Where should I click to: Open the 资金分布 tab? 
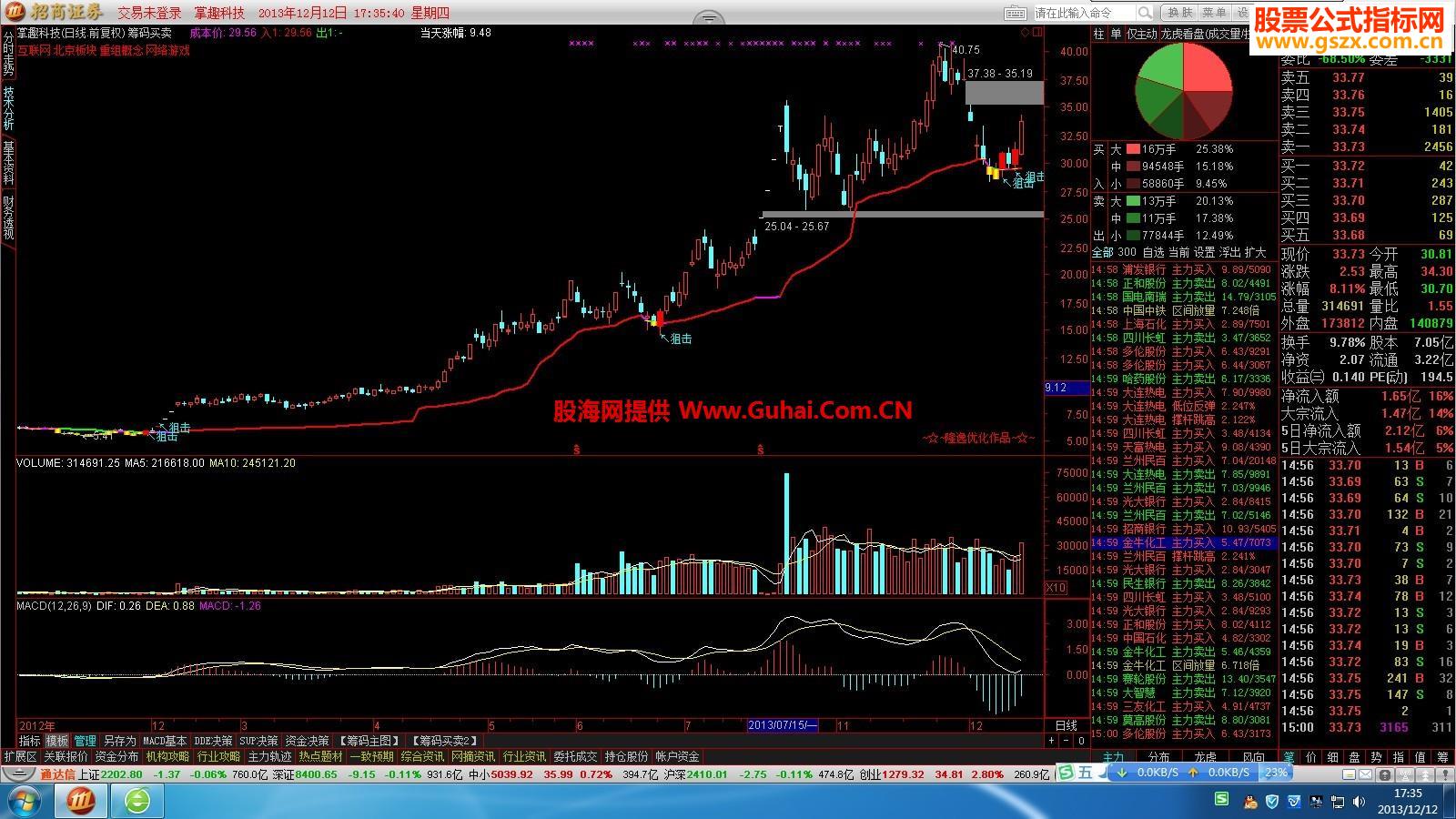point(116,756)
